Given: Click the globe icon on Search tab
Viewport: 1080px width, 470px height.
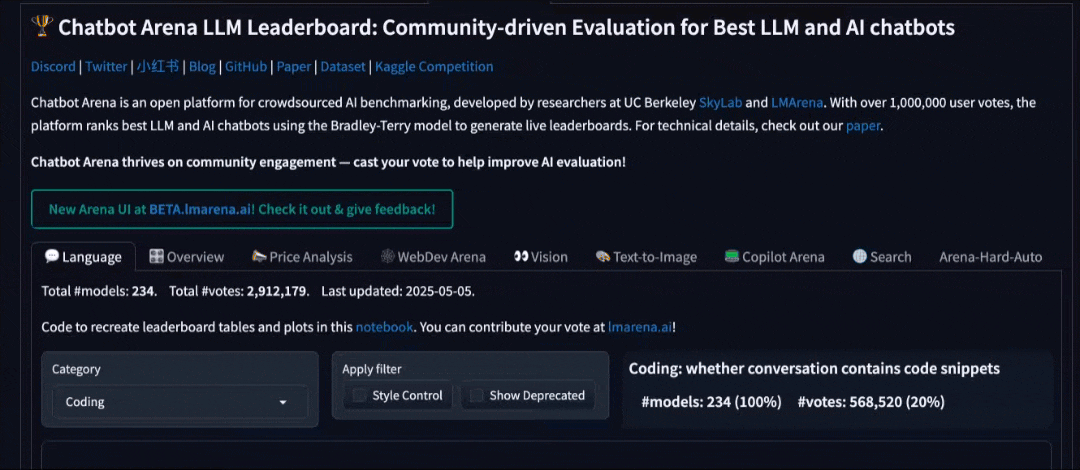Looking at the screenshot, I should (859, 256).
